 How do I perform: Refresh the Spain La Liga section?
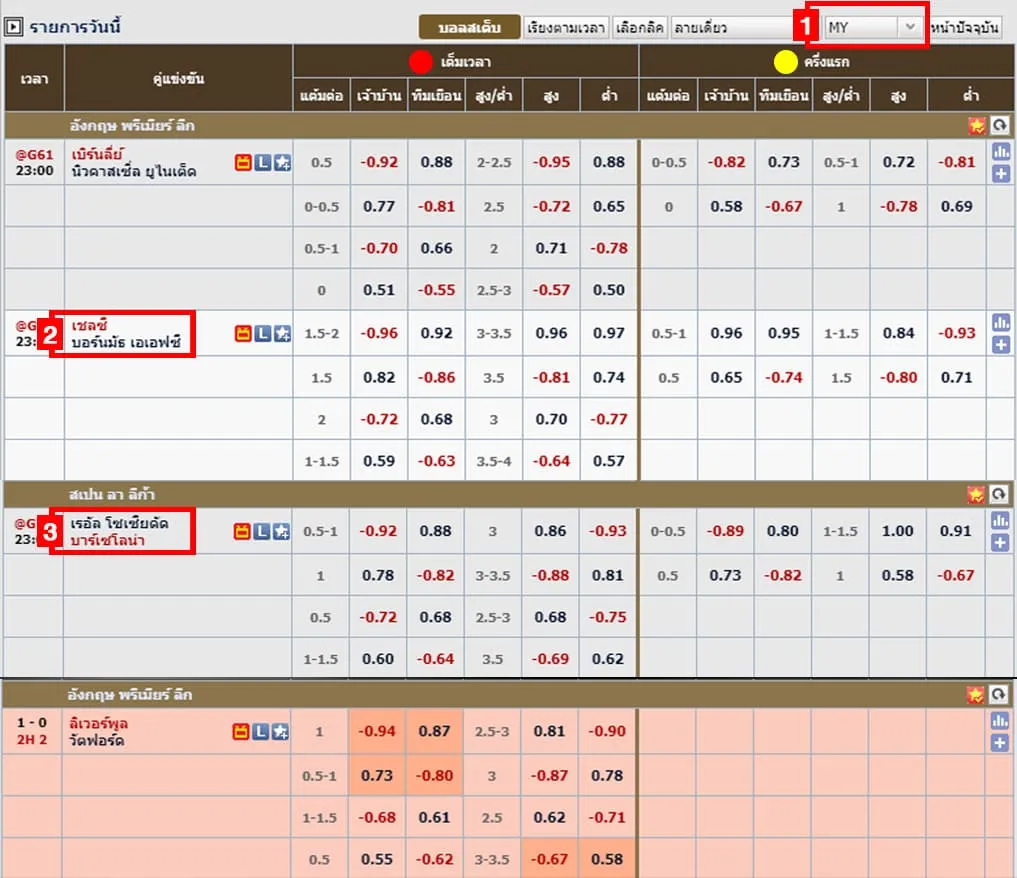(x=998, y=494)
